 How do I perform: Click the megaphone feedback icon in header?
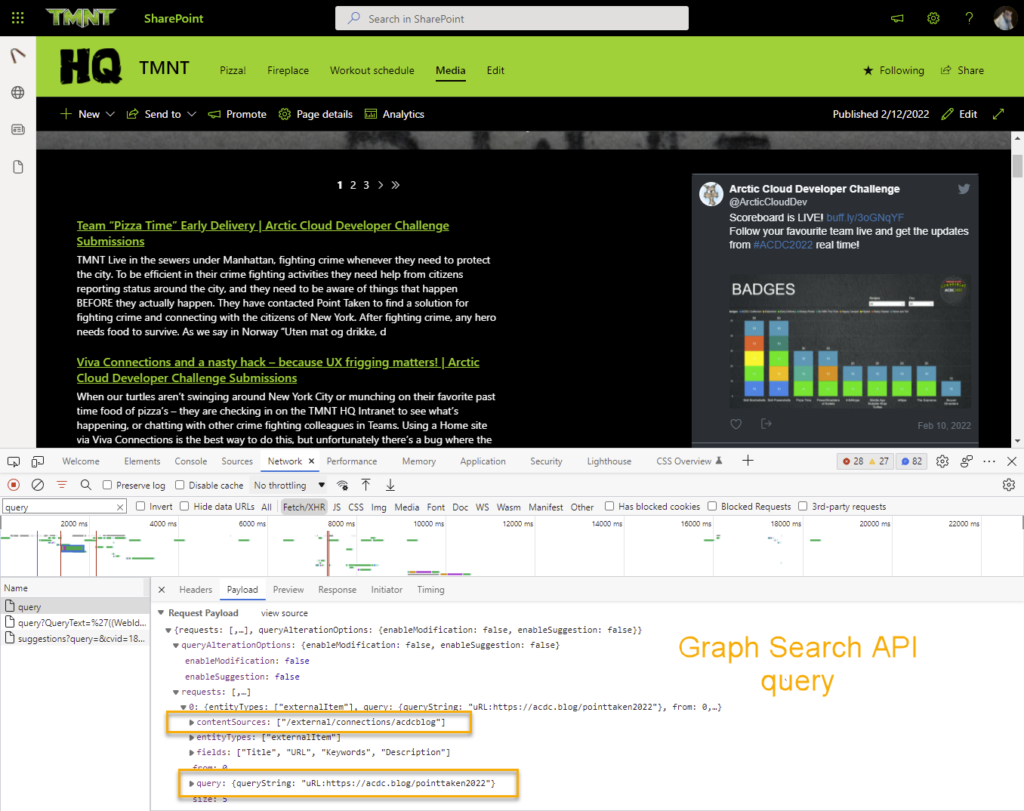[x=897, y=18]
